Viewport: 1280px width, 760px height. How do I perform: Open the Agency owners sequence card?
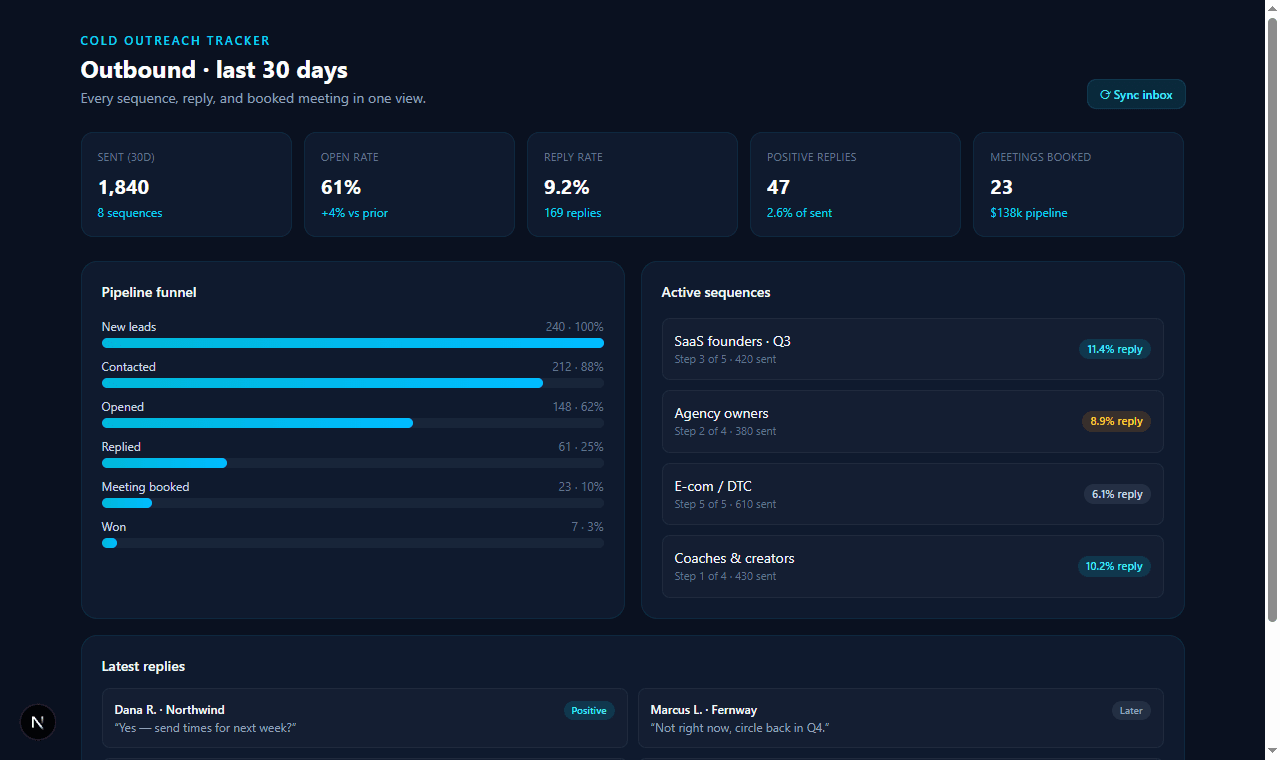pyautogui.click(x=912, y=421)
